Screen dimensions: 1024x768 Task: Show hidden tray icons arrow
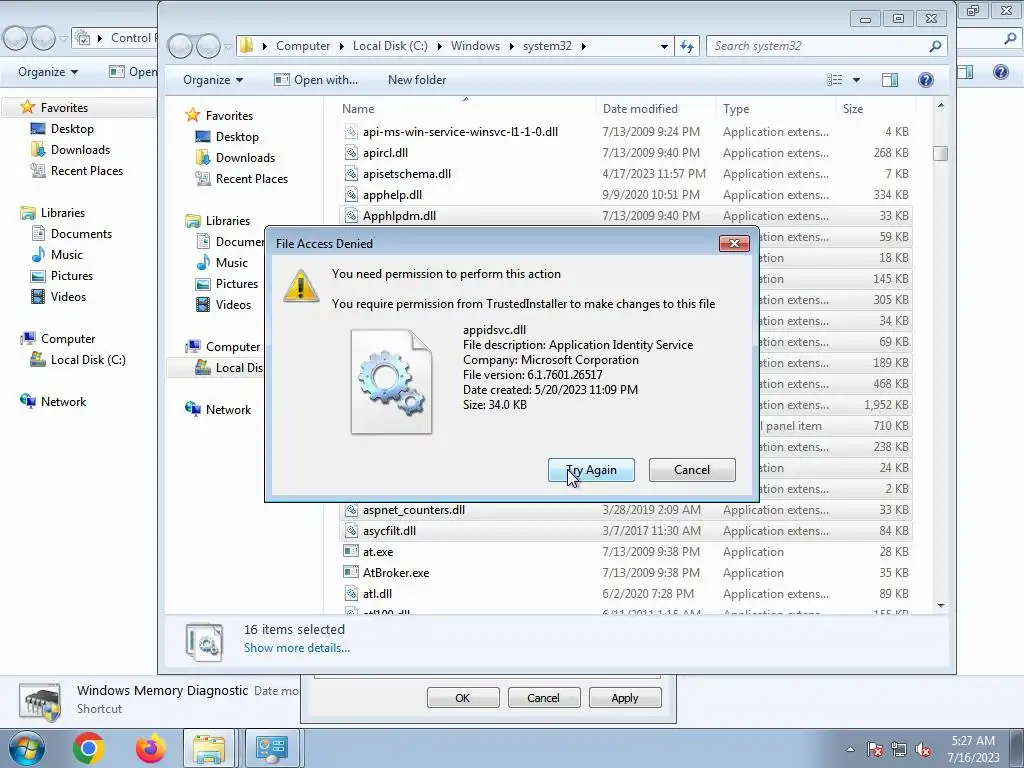pyautogui.click(x=850, y=749)
